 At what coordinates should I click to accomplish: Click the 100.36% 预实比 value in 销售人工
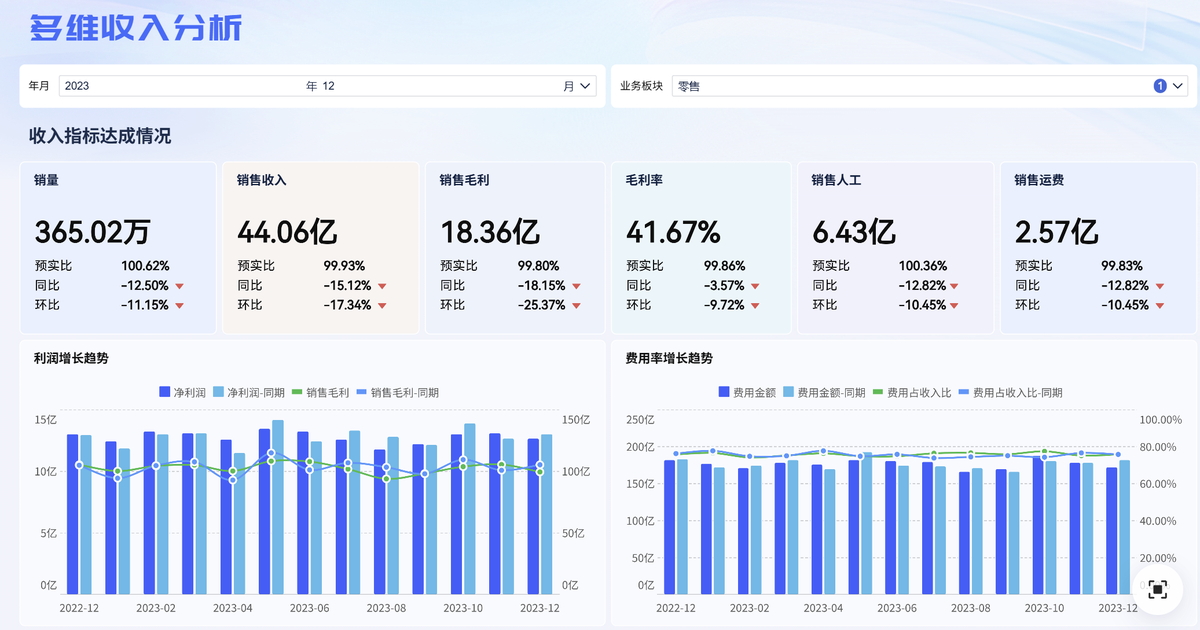click(x=923, y=266)
